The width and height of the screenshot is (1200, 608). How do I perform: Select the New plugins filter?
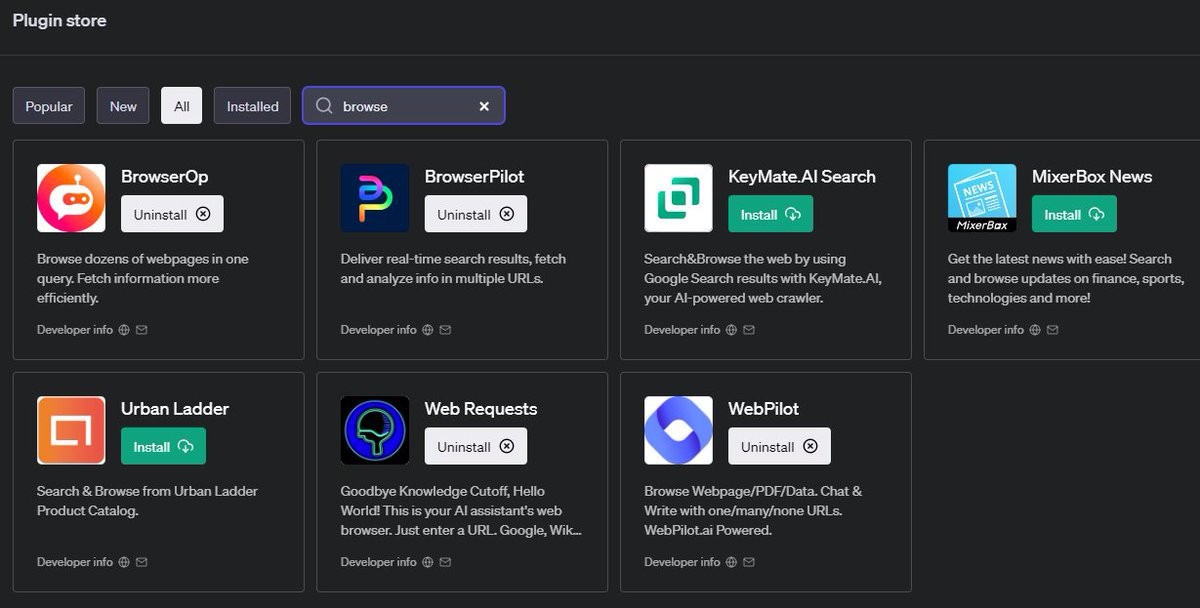[122, 105]
